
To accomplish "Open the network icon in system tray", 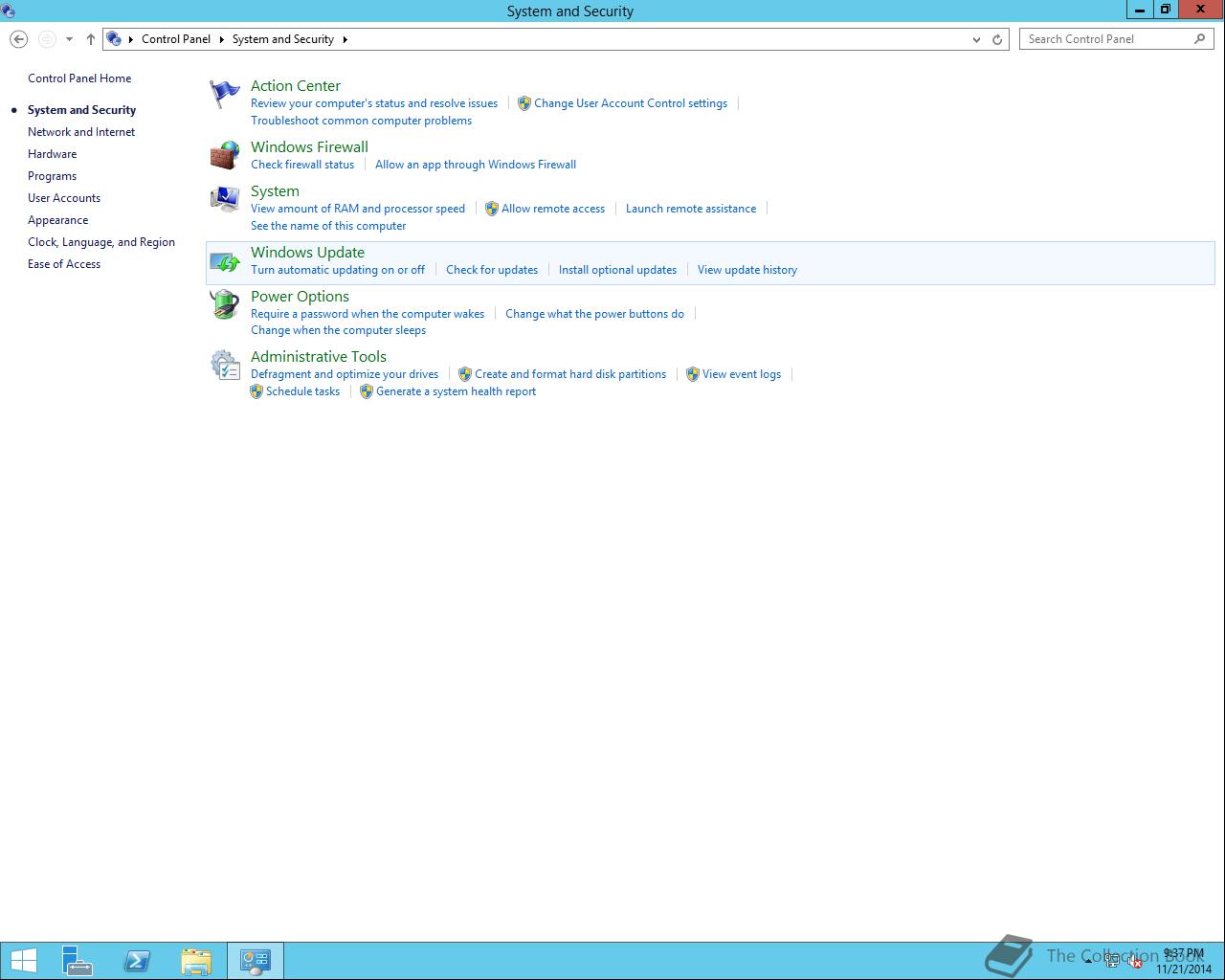I will (x=1112, y=961).
